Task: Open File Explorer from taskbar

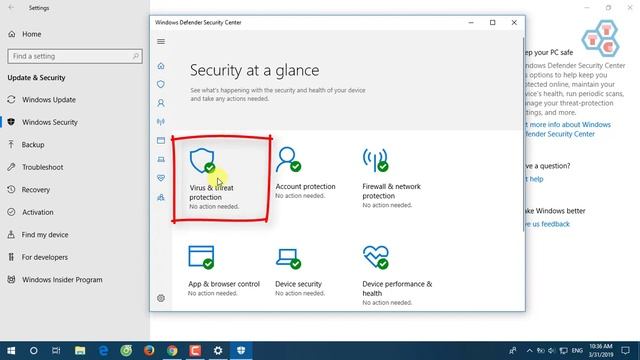Action: coord(80,351)
